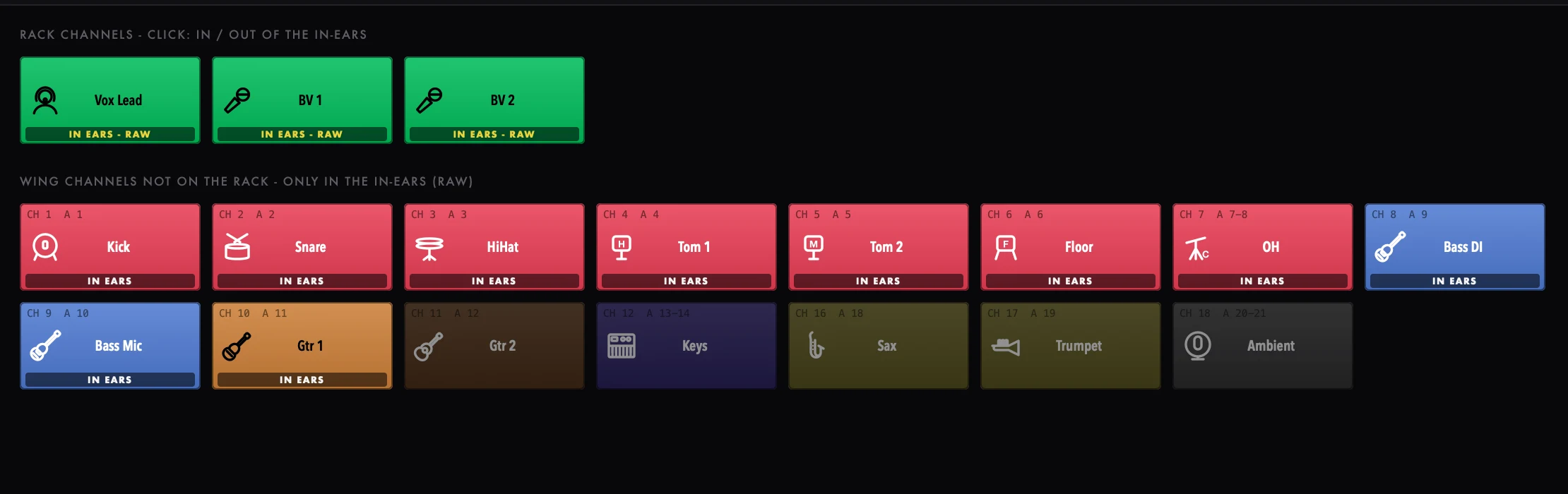Click the 'CH 11 A 12' label
Screen dimensions: 1568x494
[445, 313]
